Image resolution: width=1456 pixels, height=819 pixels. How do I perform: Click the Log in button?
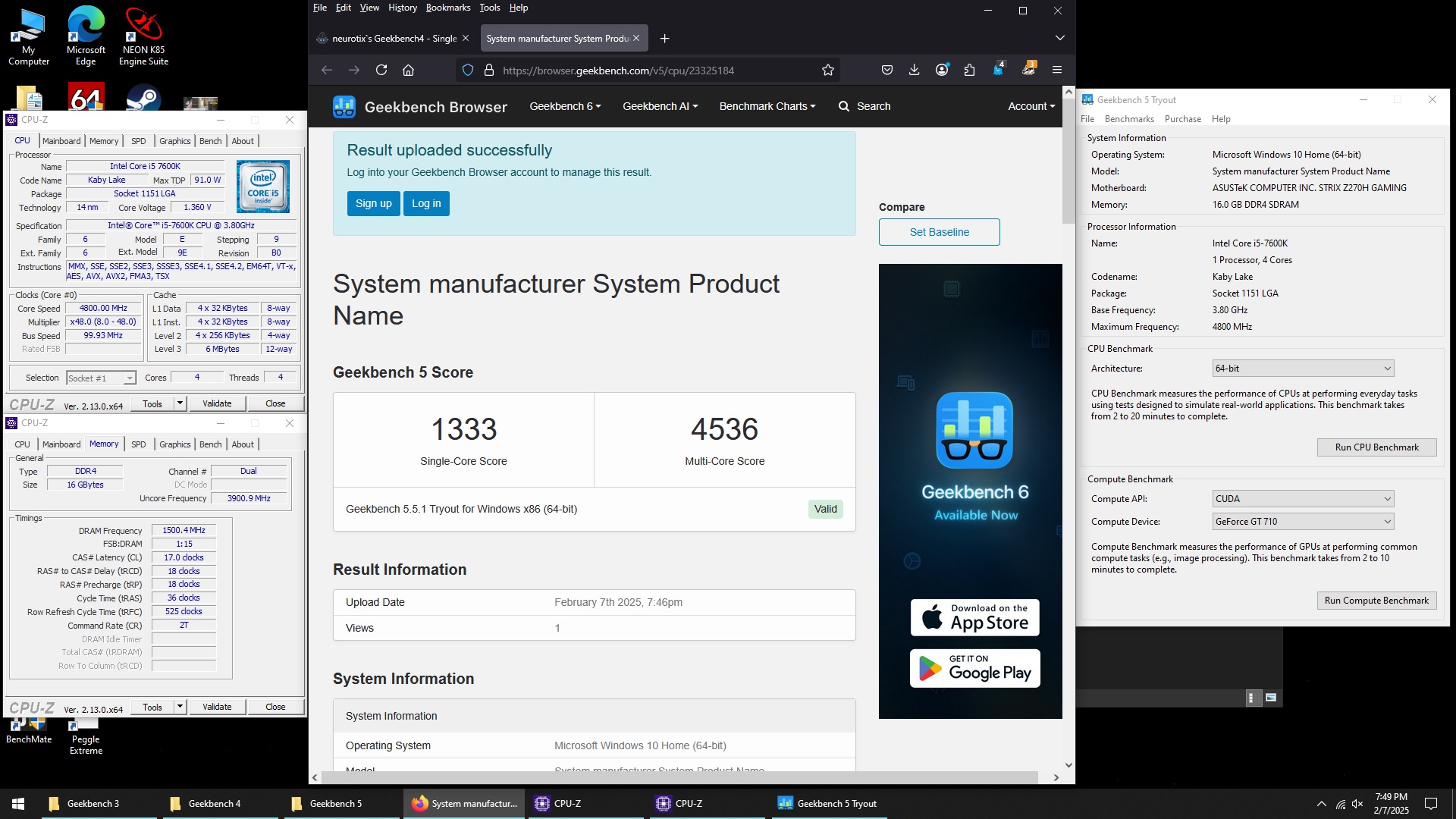[x=426, y=203]
